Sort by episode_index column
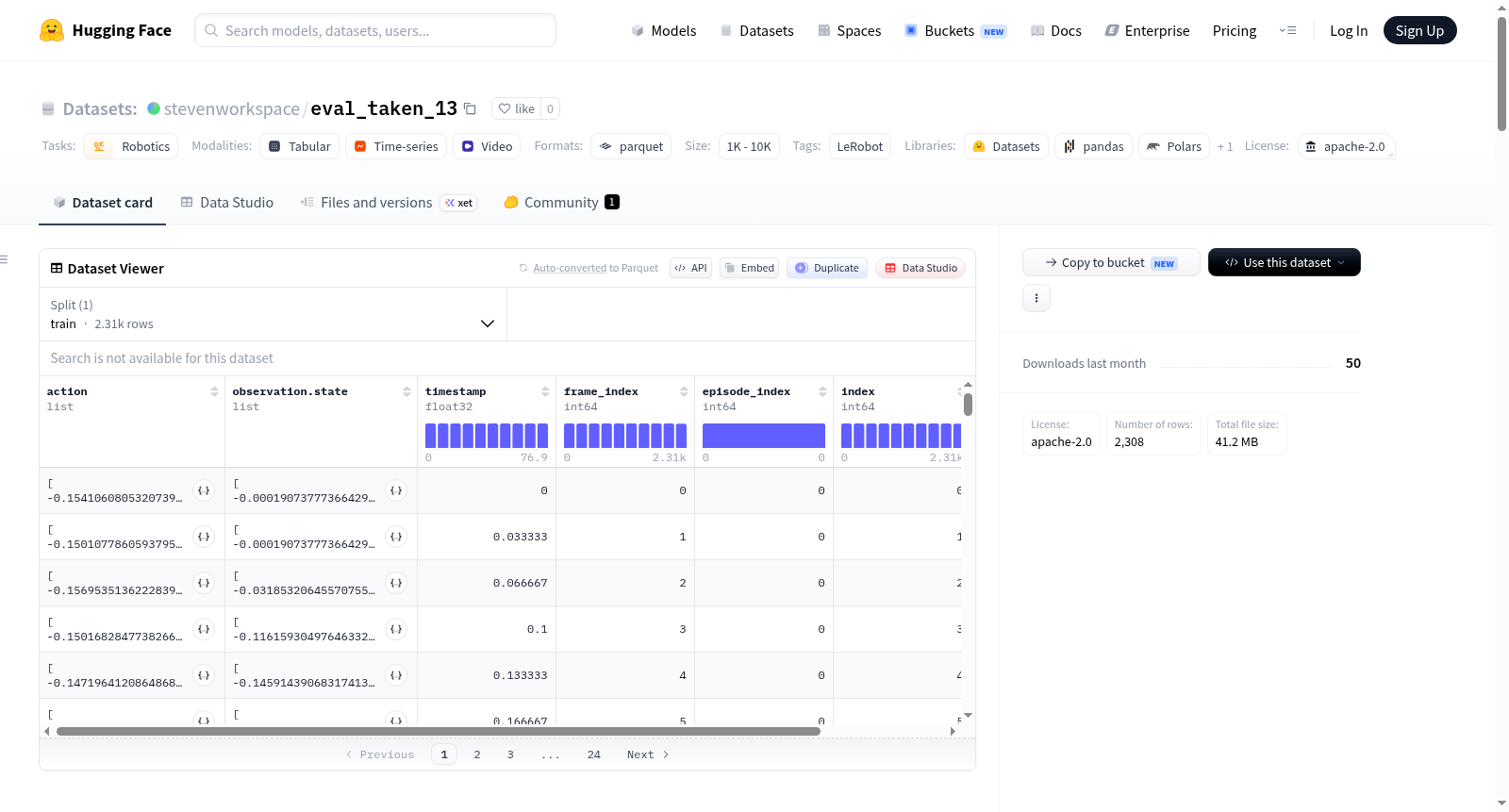This screenshot has height=812, width=1509. [822, 391]
